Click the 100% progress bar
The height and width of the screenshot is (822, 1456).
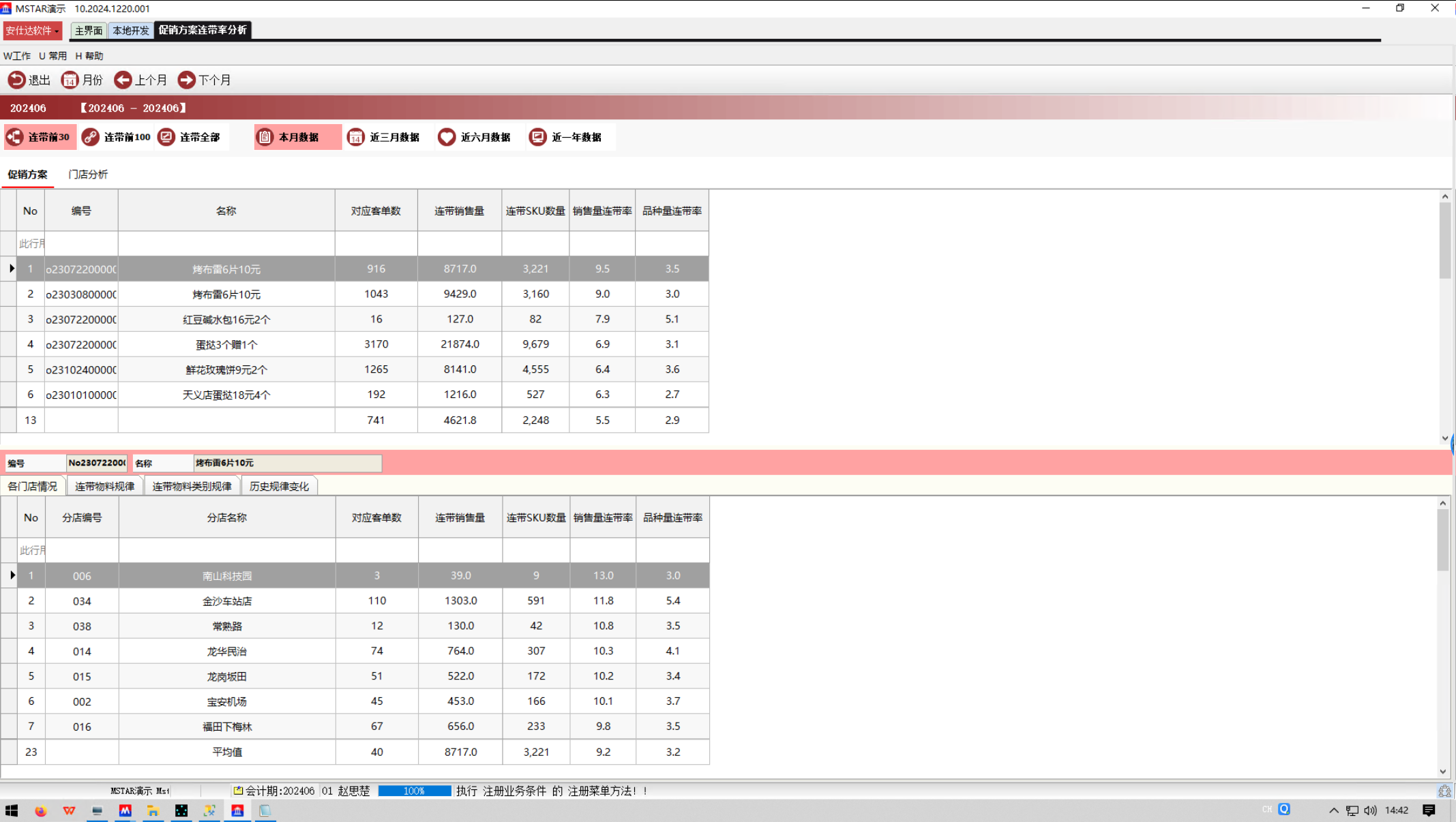click(414, 791)
